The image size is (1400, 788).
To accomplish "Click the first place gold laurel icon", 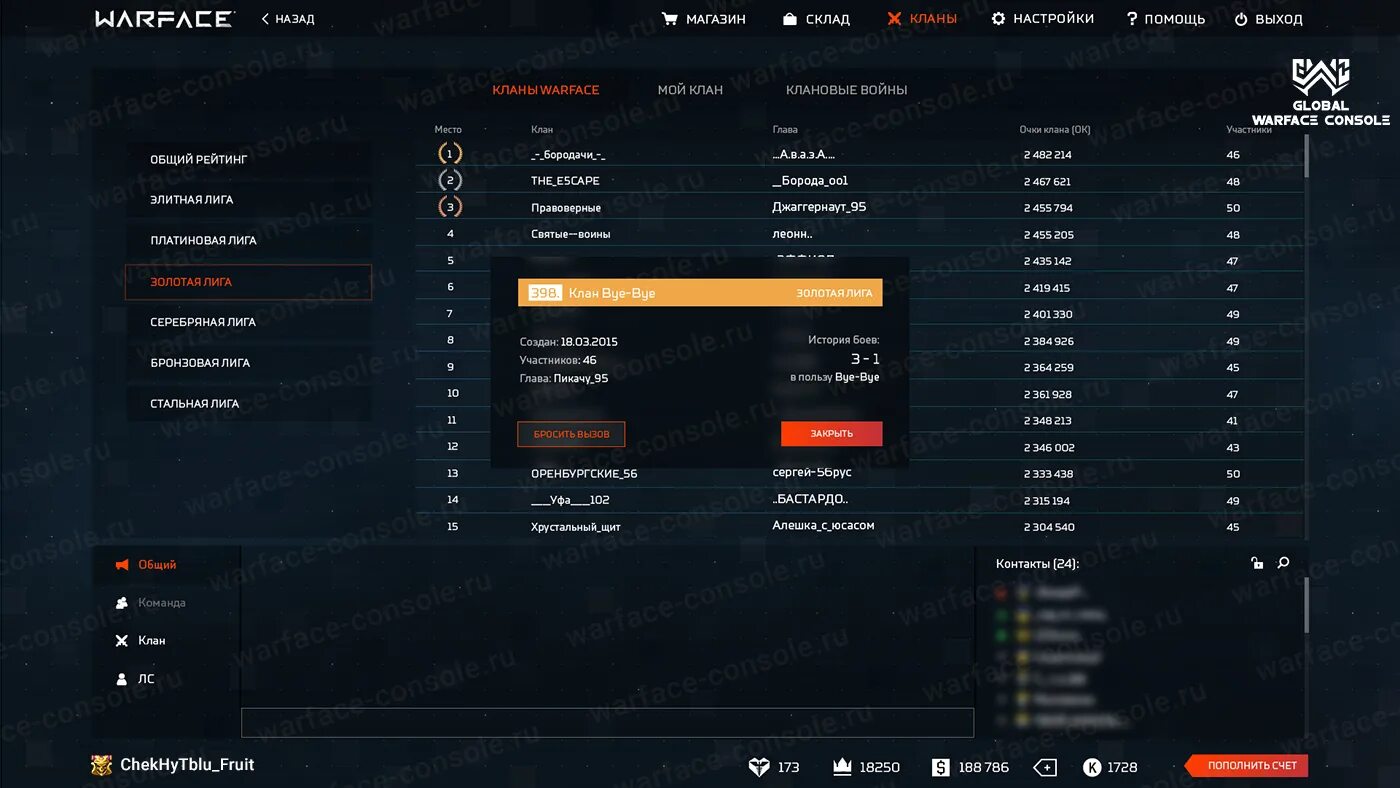I will [450, 154].
